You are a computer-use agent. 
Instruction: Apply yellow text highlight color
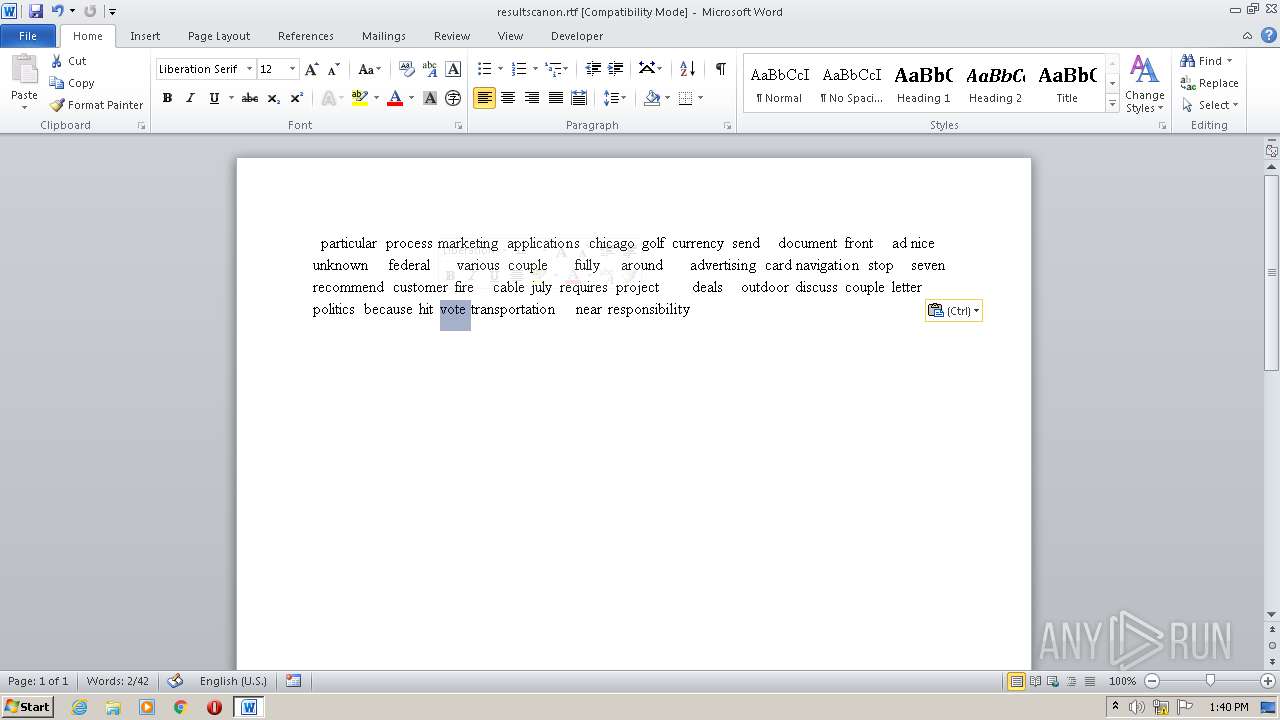click(x=360, y=98)
